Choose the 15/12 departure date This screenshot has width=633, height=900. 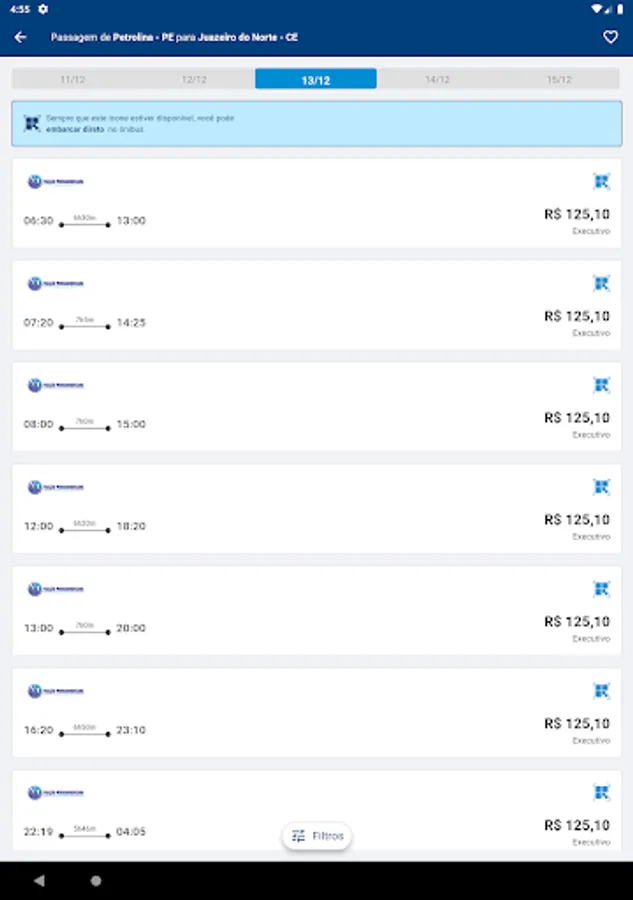[560, 78]
